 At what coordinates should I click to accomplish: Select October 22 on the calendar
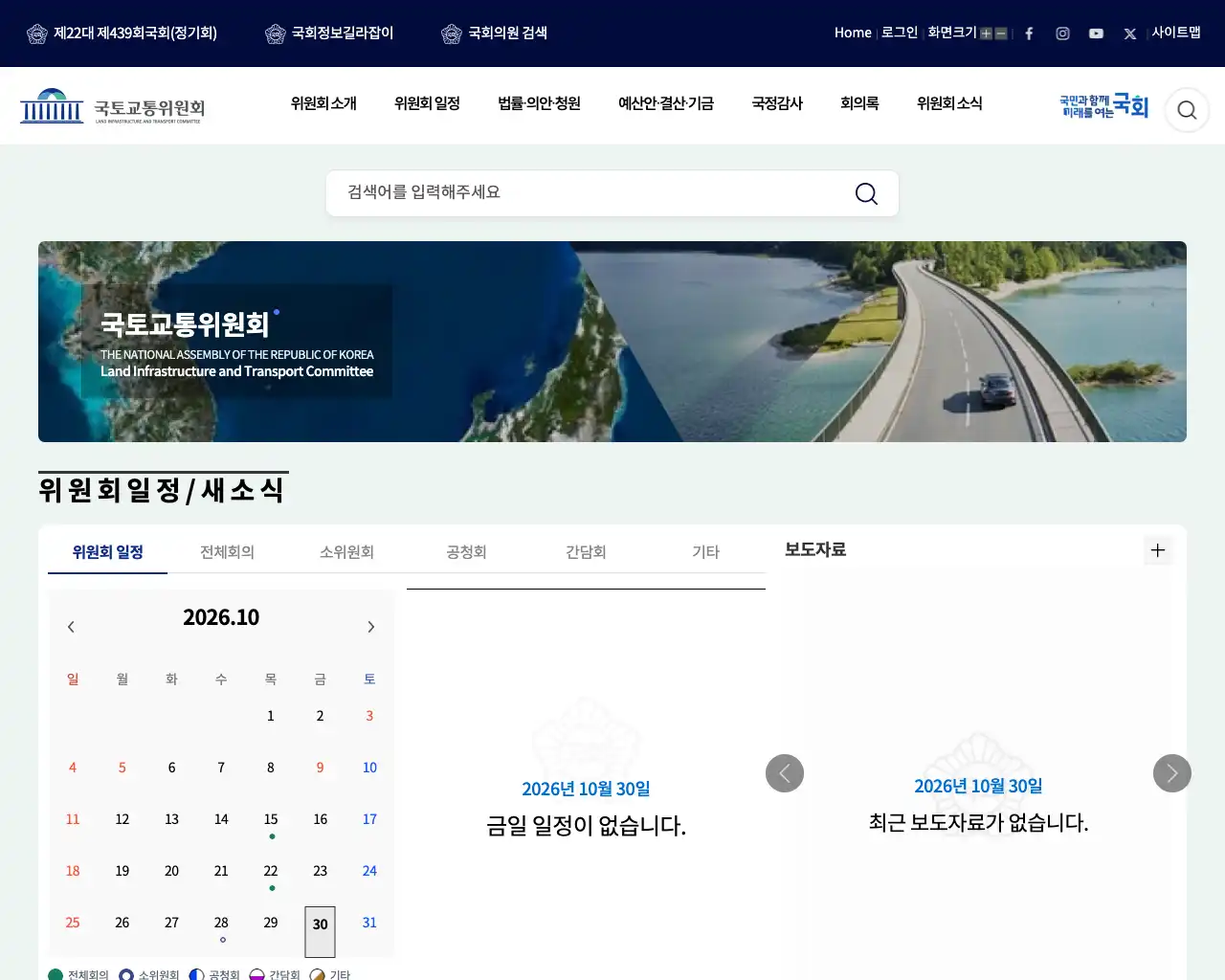(271, 872)
